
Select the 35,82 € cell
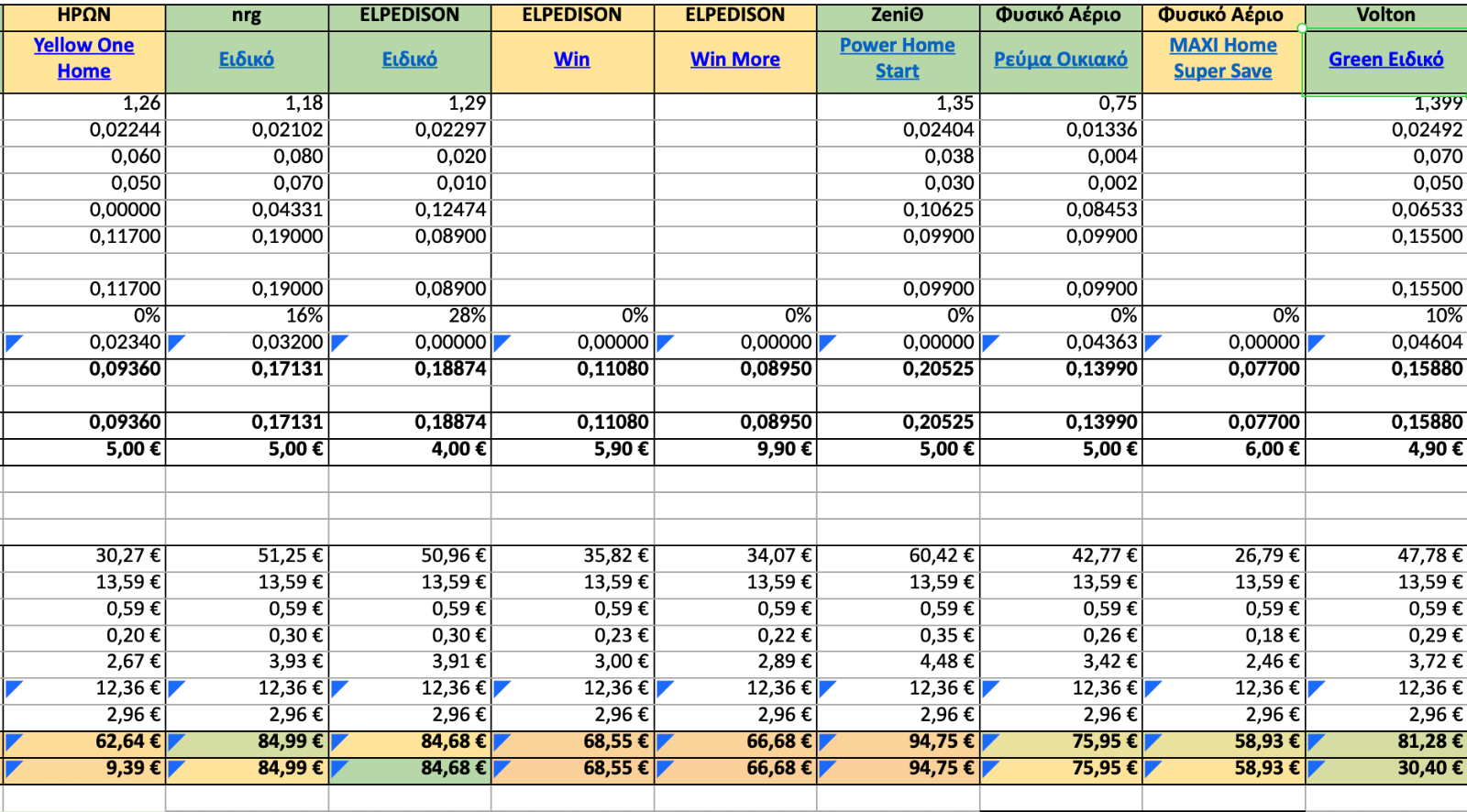[x=572, y=557]
